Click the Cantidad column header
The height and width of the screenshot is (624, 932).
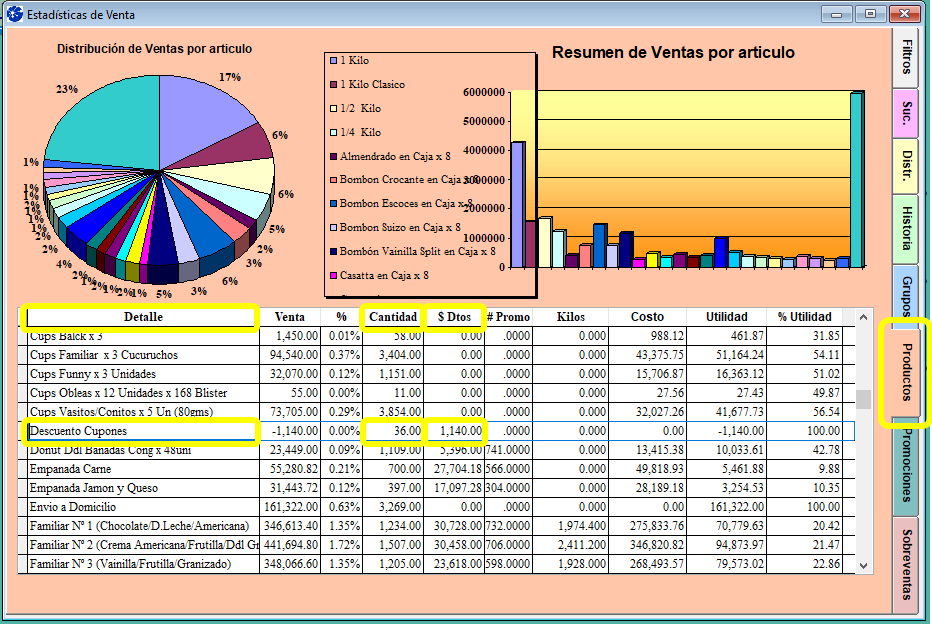tap(392, 317)
